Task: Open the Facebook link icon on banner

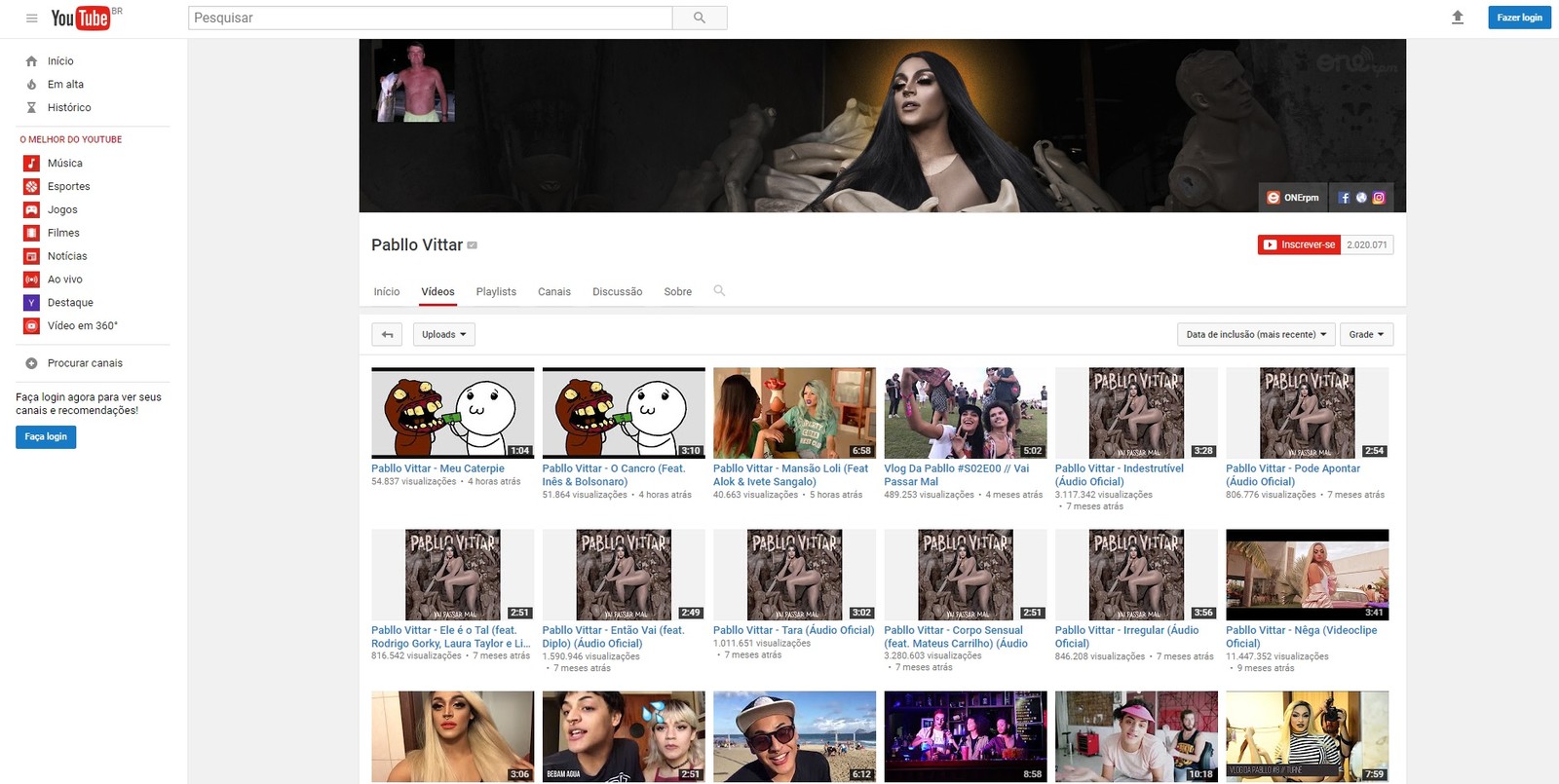Action: click(1345, 198)
